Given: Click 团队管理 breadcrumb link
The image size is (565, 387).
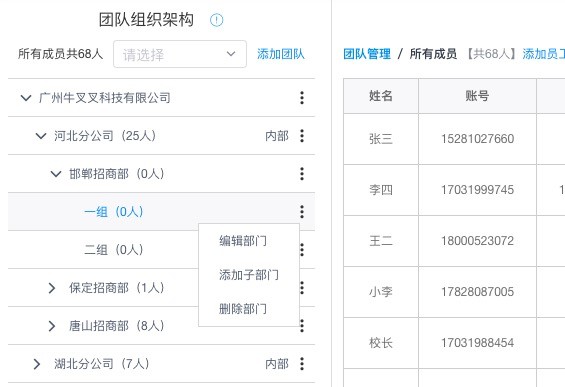Looking at the screenshot, I should tap(367, 54).
